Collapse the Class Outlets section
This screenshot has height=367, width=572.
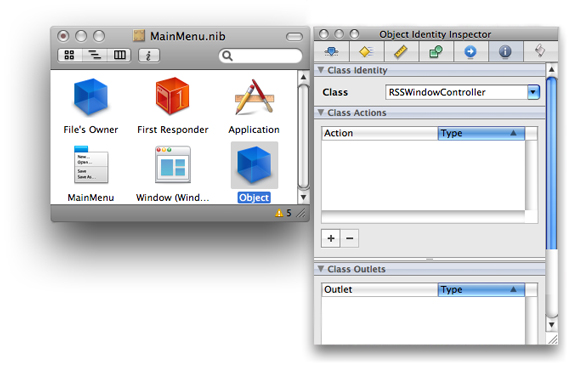(321, 269)
